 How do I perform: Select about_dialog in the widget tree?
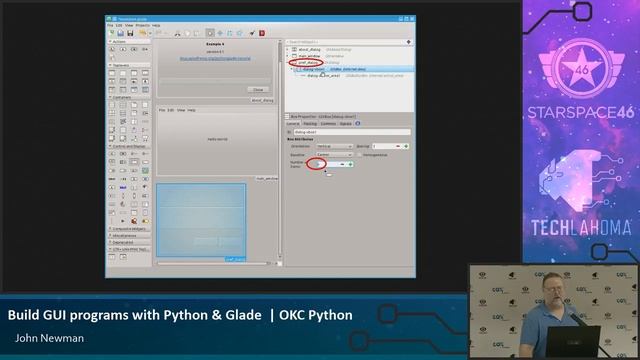click(x=309, y=49)
